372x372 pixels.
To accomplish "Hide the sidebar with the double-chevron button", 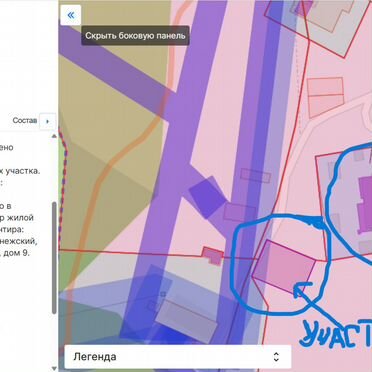I will pyautogui.click(x=71, y=15).
